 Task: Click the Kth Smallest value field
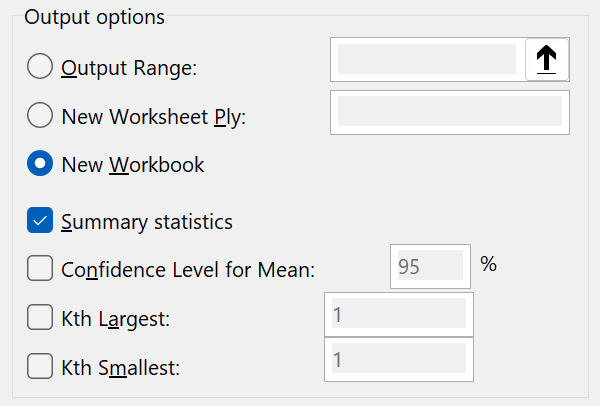(398, 359)
